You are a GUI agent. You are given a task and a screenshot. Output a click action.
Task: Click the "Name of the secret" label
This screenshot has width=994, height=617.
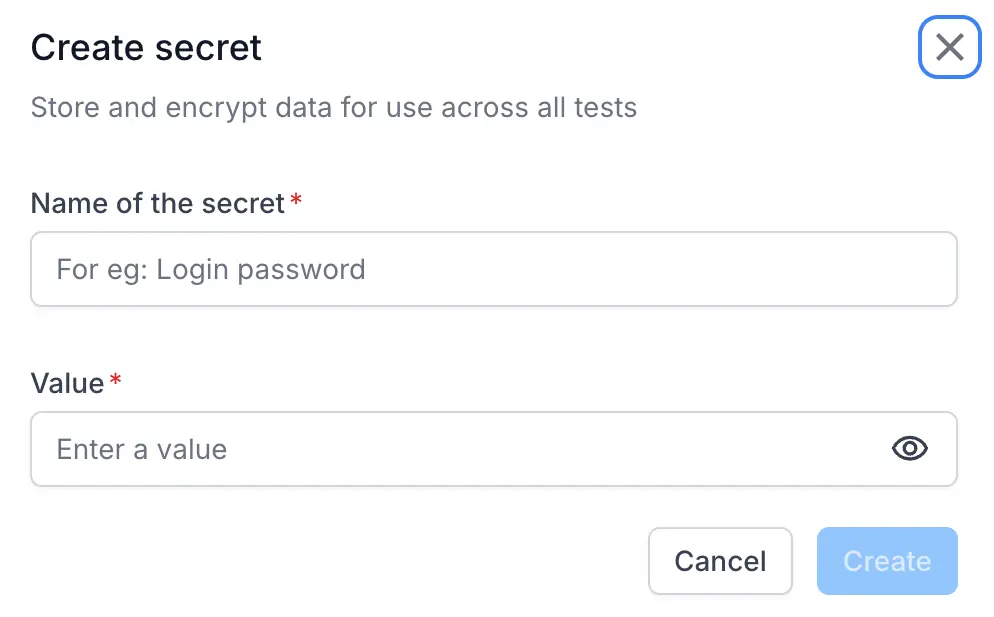click(158, 204)
